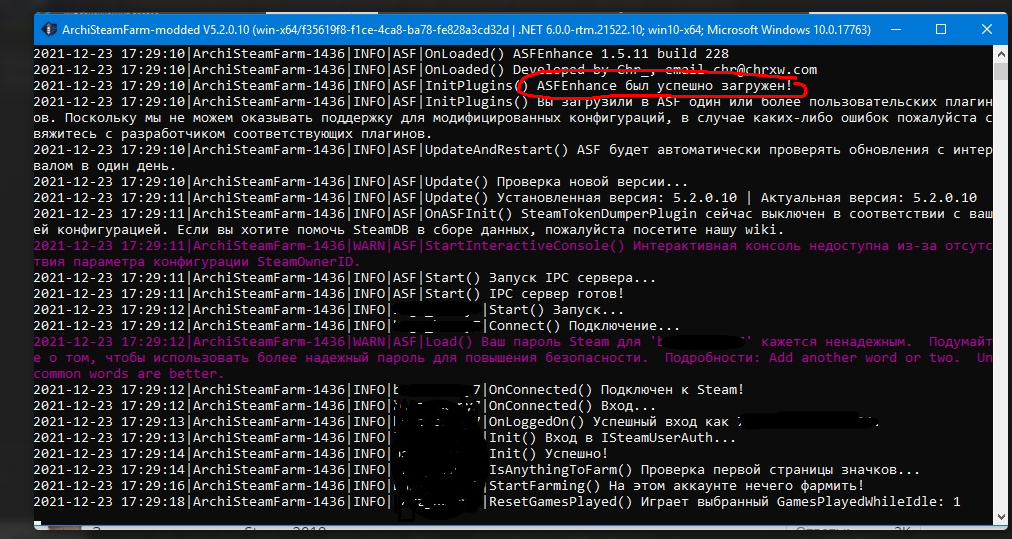Click the 'Ваш пароль Steam' password warning line
The width and height of the screenshot is (1012, 539).
click(x=513, y=341)
